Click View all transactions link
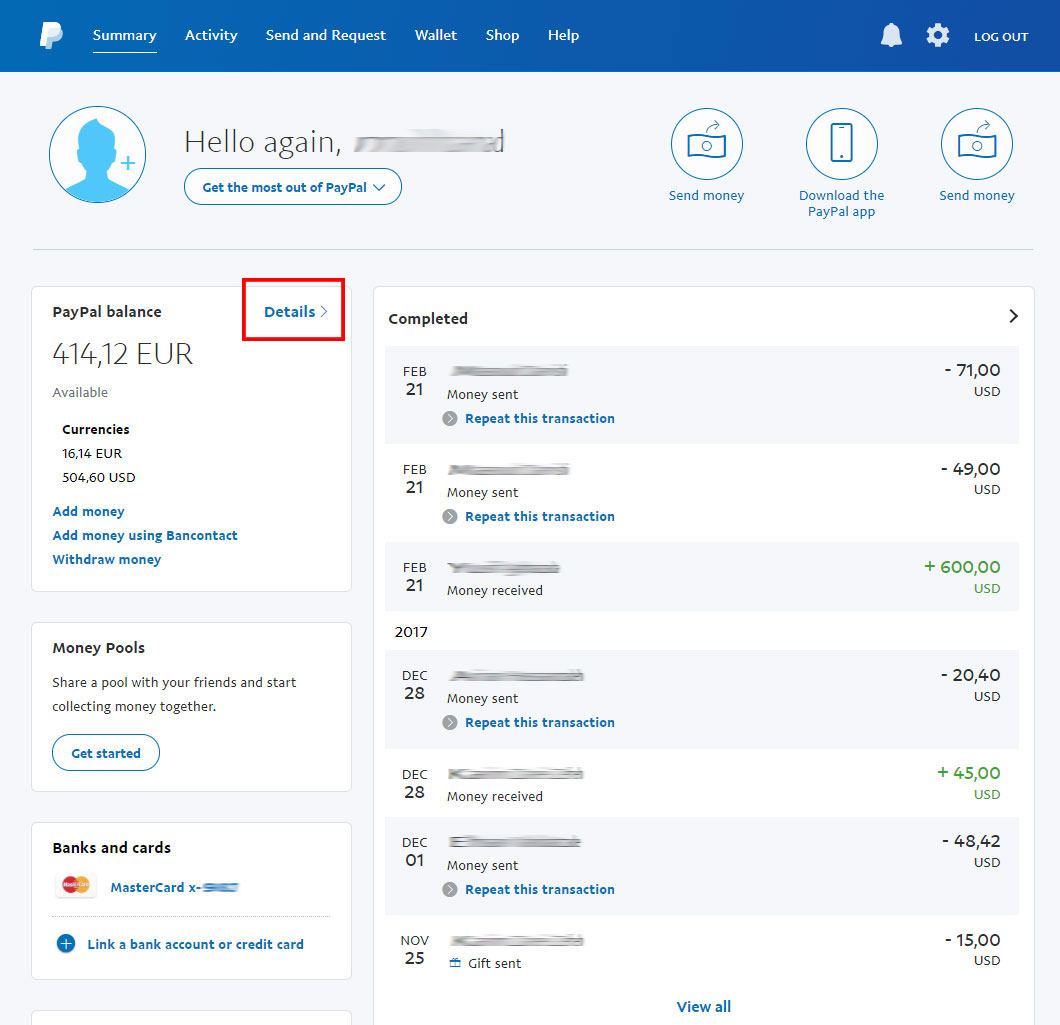Image resolution: width=1060 pixels, height=1025 pixels. tap(703, 1006)
